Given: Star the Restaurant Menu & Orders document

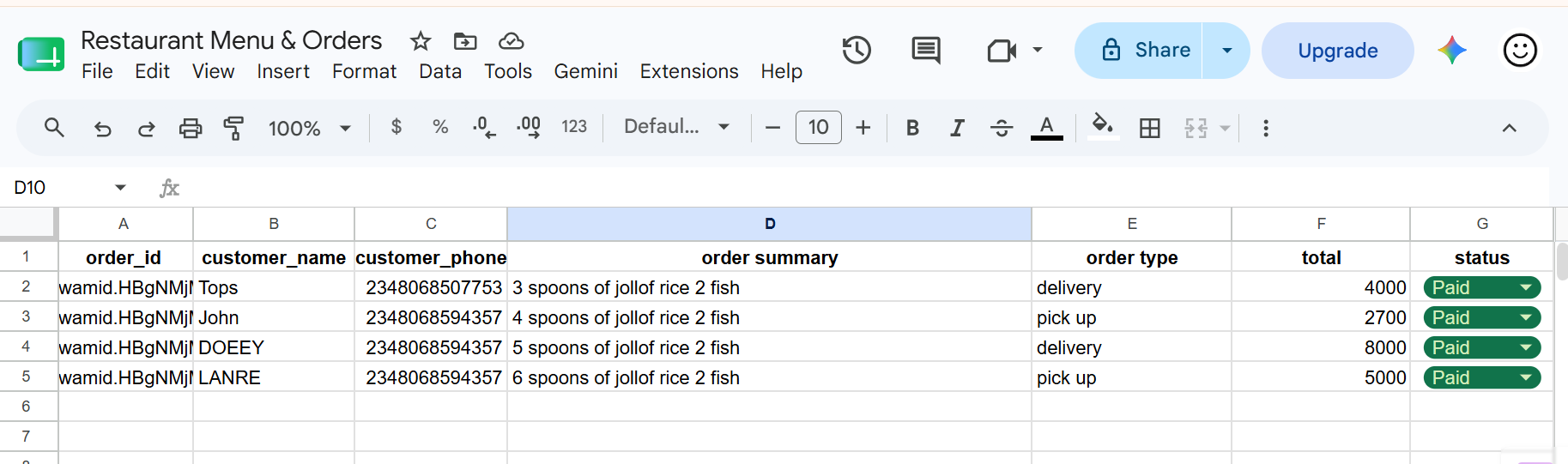Looking at the screenshot, I should pyautogui.click(x=421, y=41).
